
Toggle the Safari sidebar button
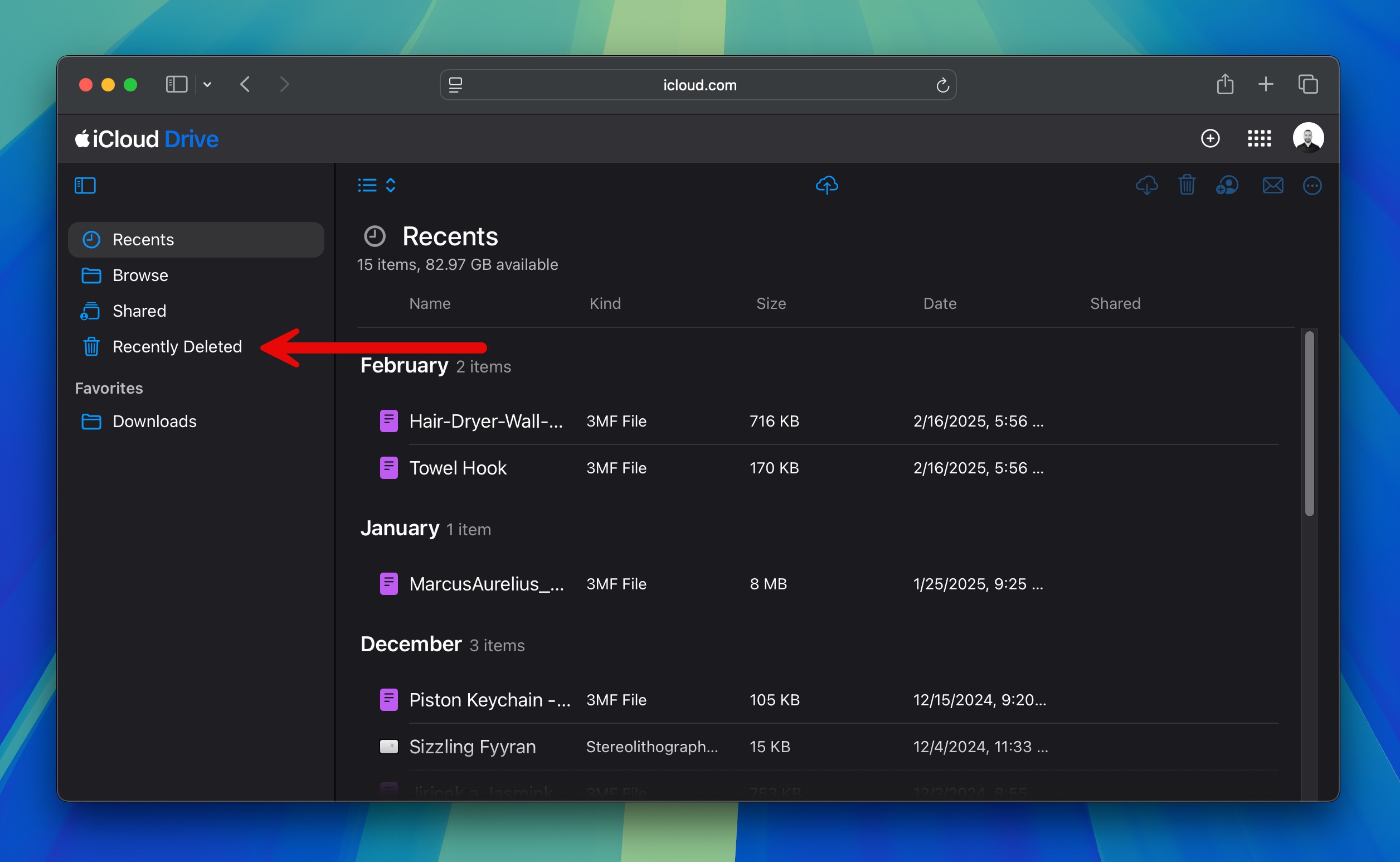[x=176, y=84]
